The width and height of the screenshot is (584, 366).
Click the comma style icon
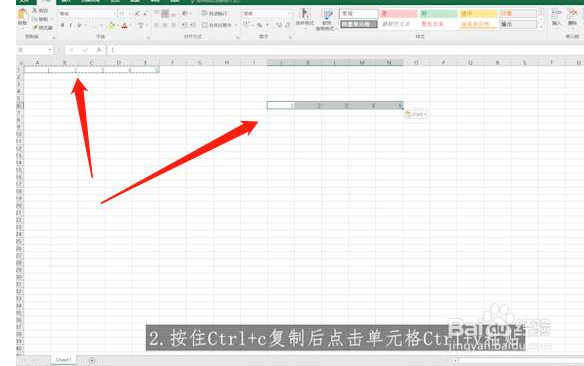pyautogui.click(x=268, y=25)
